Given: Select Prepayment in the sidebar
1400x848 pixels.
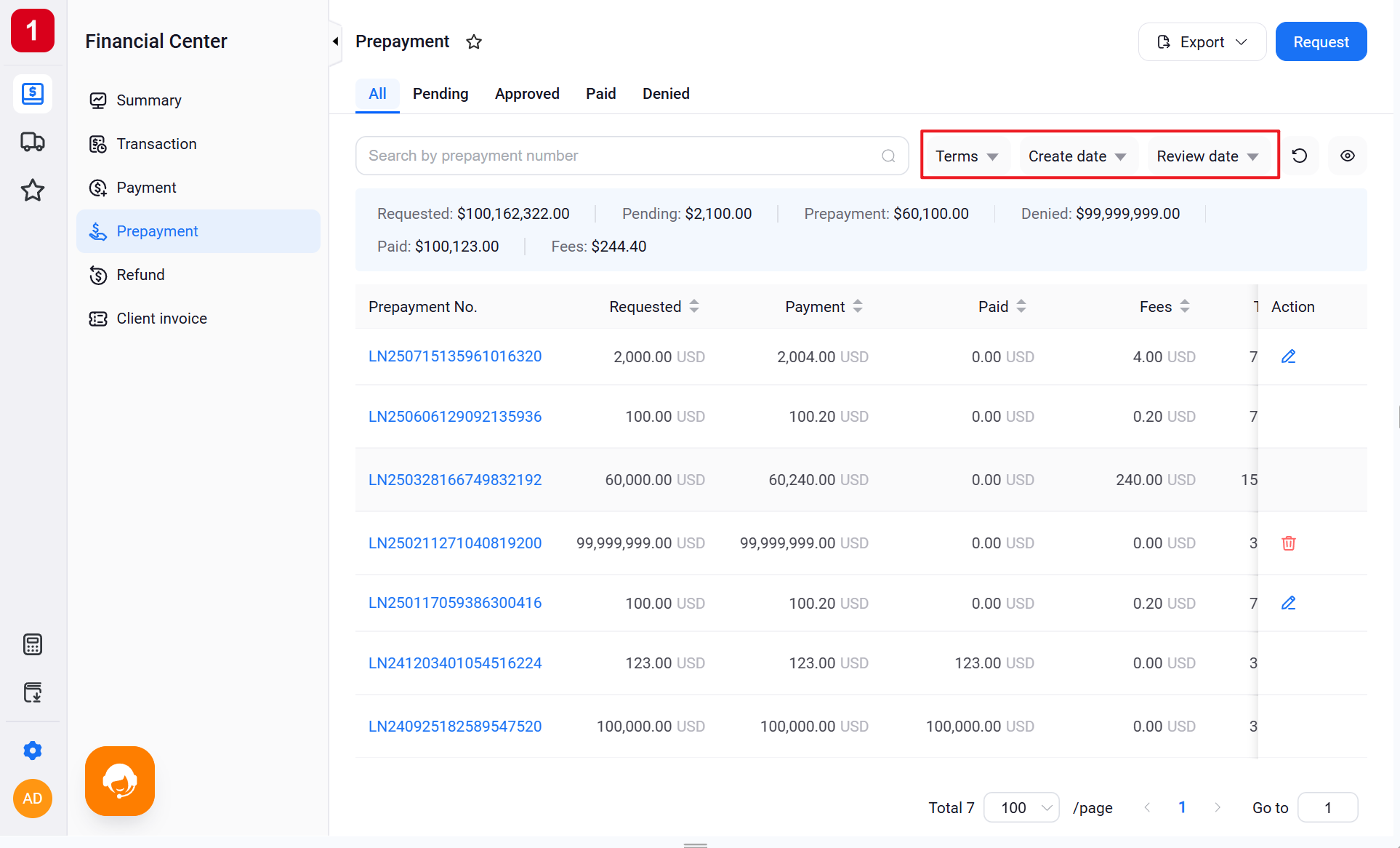Looking at the screenshot, I should [x=198, y=231].
